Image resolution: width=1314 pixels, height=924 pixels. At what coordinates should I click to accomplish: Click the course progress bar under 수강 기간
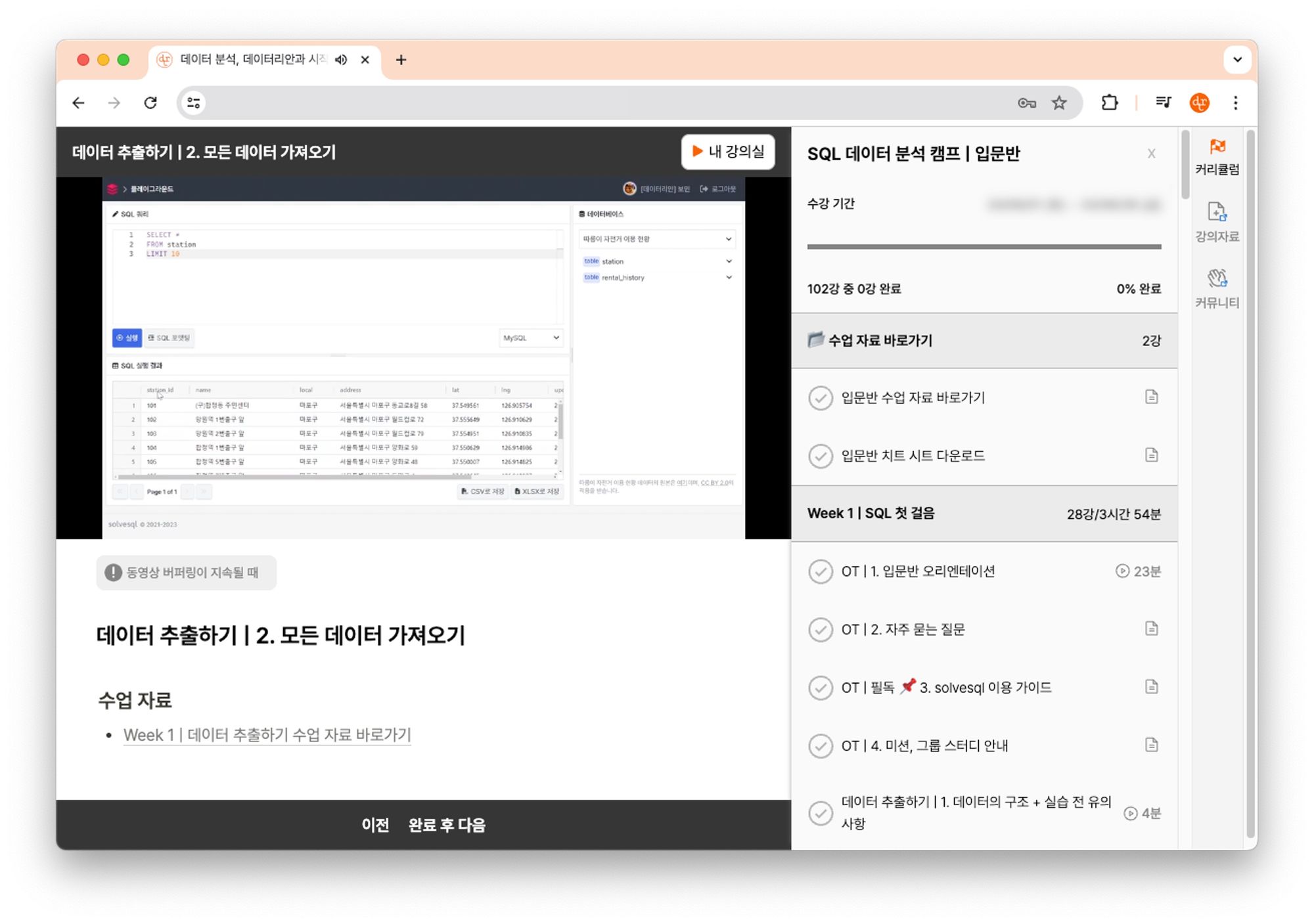click(984, 247)
